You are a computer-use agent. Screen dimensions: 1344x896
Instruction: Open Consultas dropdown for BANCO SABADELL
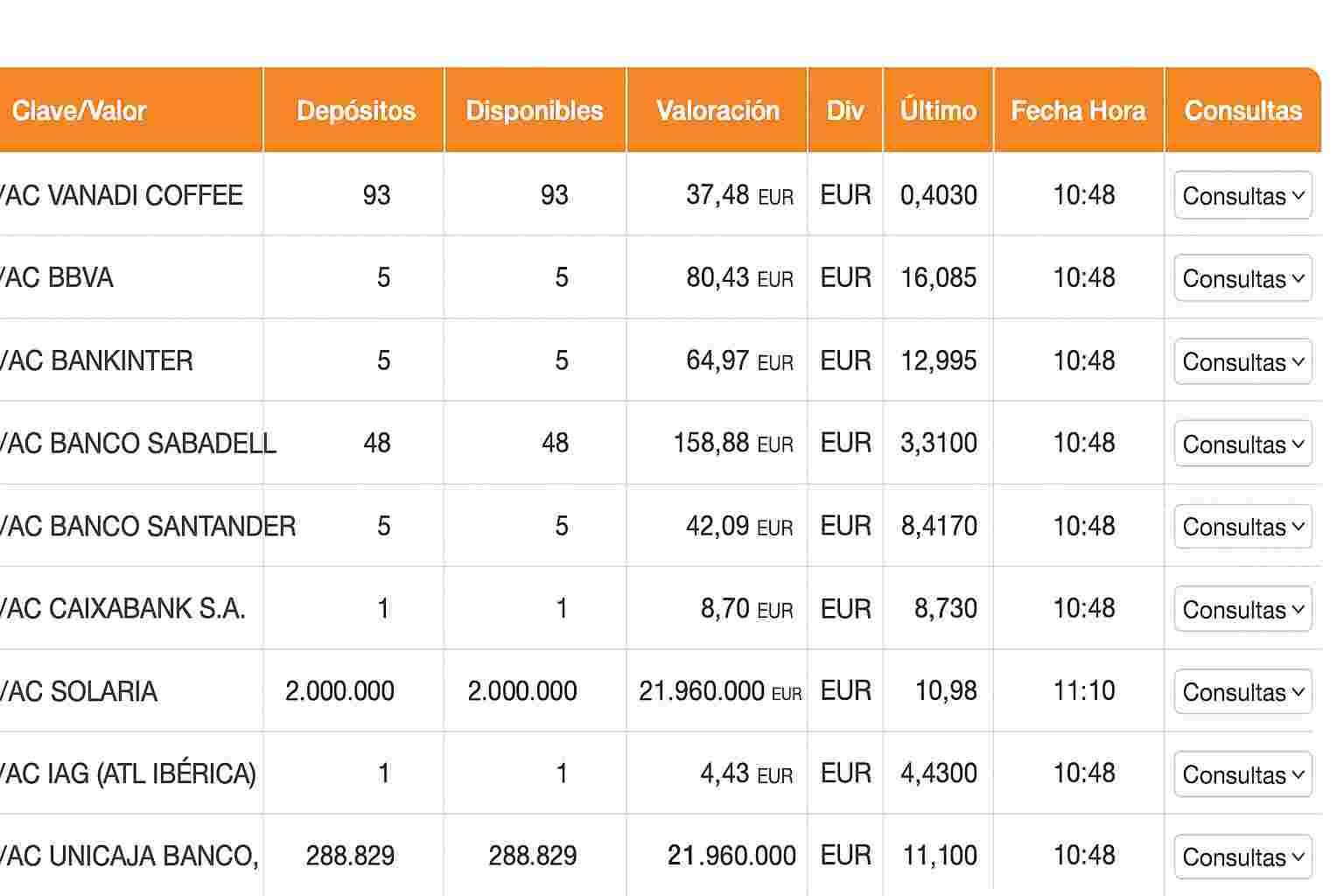[1242, 444]
